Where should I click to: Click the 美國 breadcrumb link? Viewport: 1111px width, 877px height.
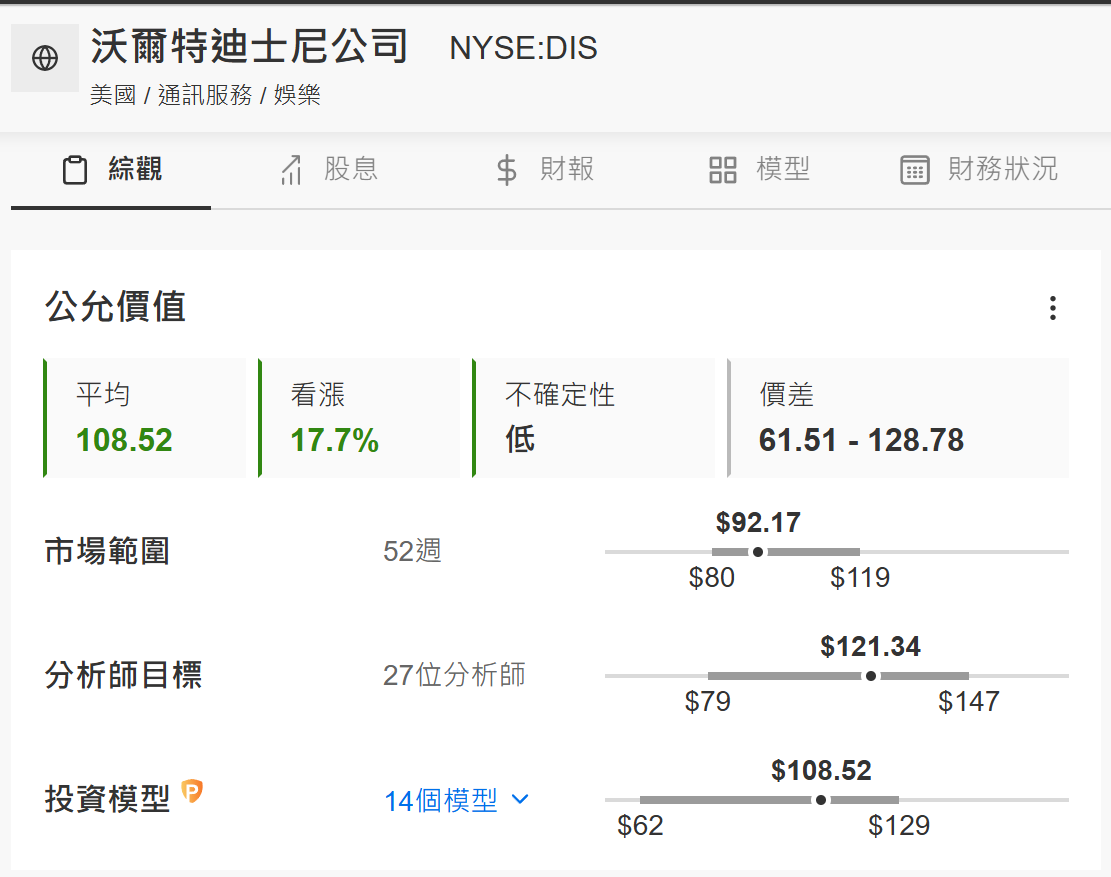coord(113,95)
